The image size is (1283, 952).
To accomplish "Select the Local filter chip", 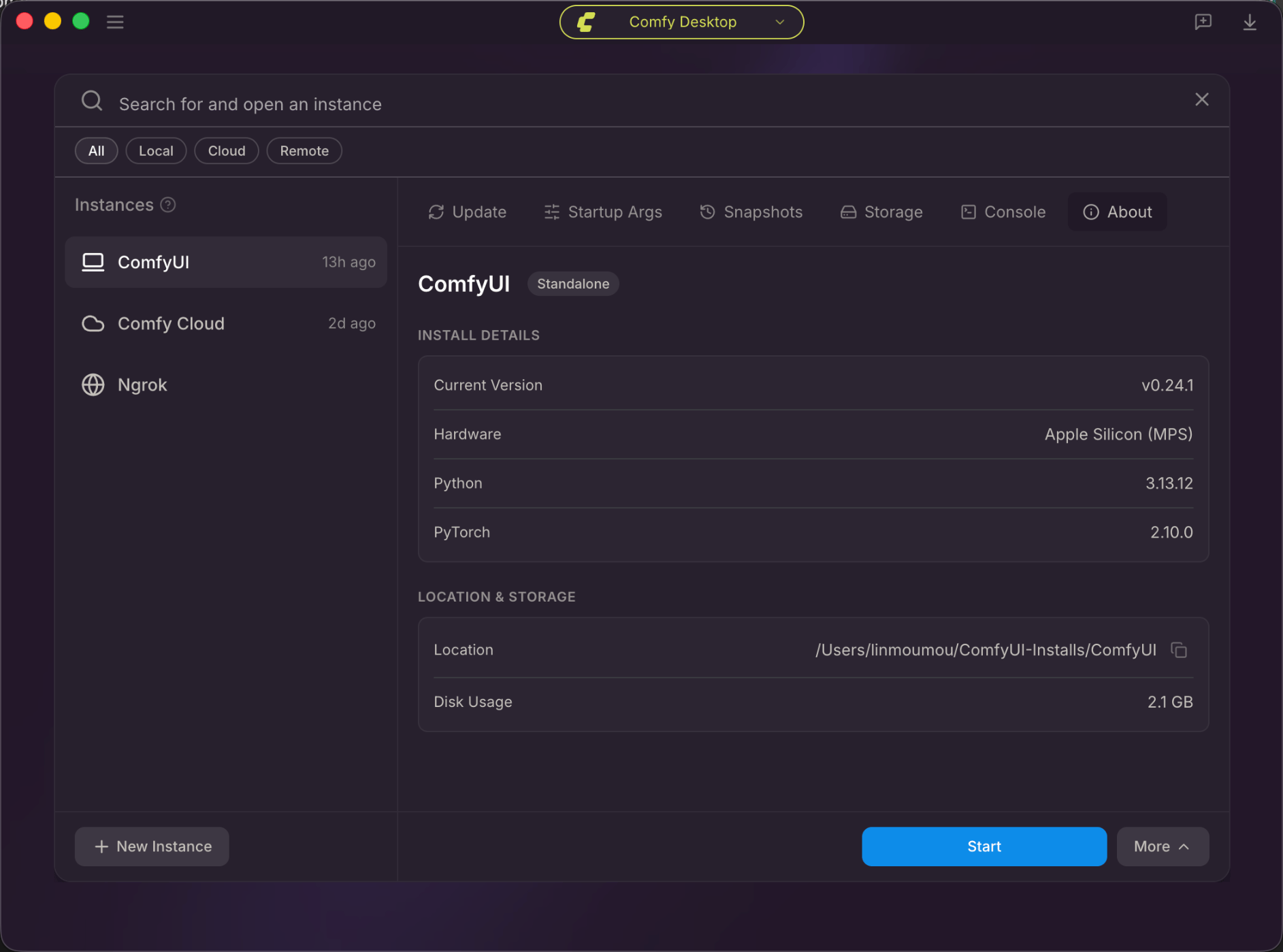I will [156, 151].
